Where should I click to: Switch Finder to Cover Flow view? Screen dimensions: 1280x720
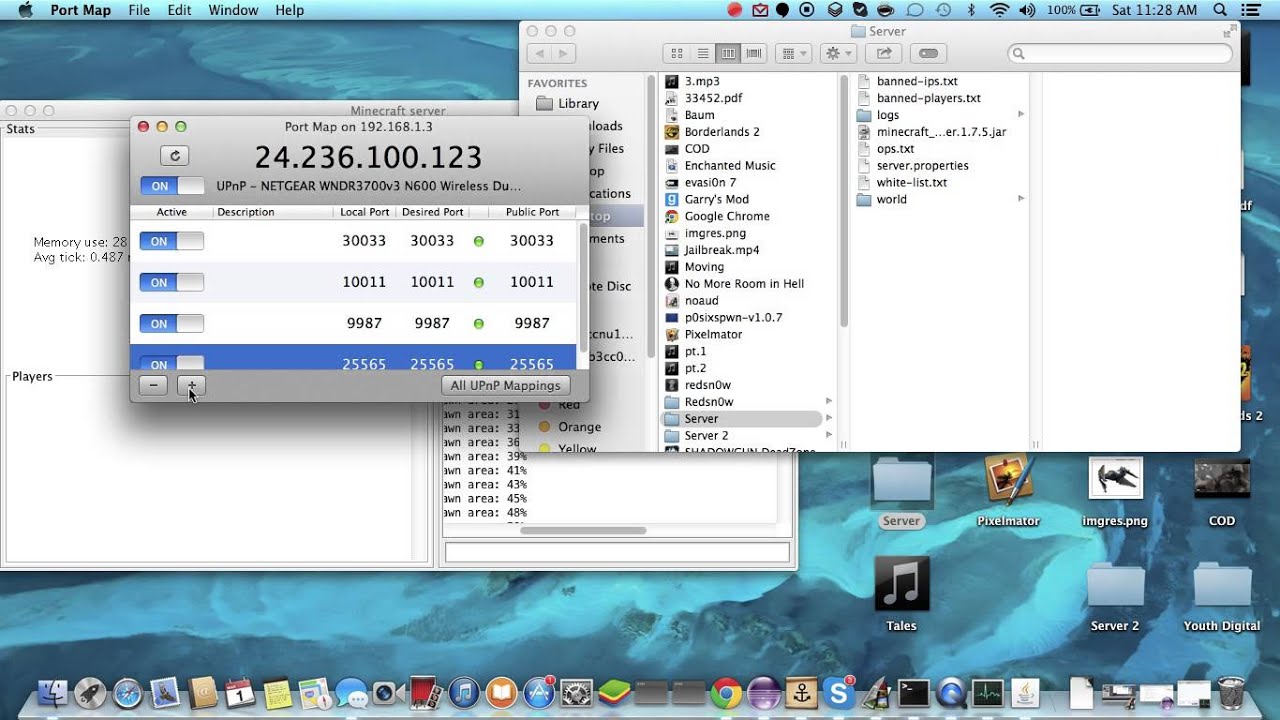click(x=754, y=53)
